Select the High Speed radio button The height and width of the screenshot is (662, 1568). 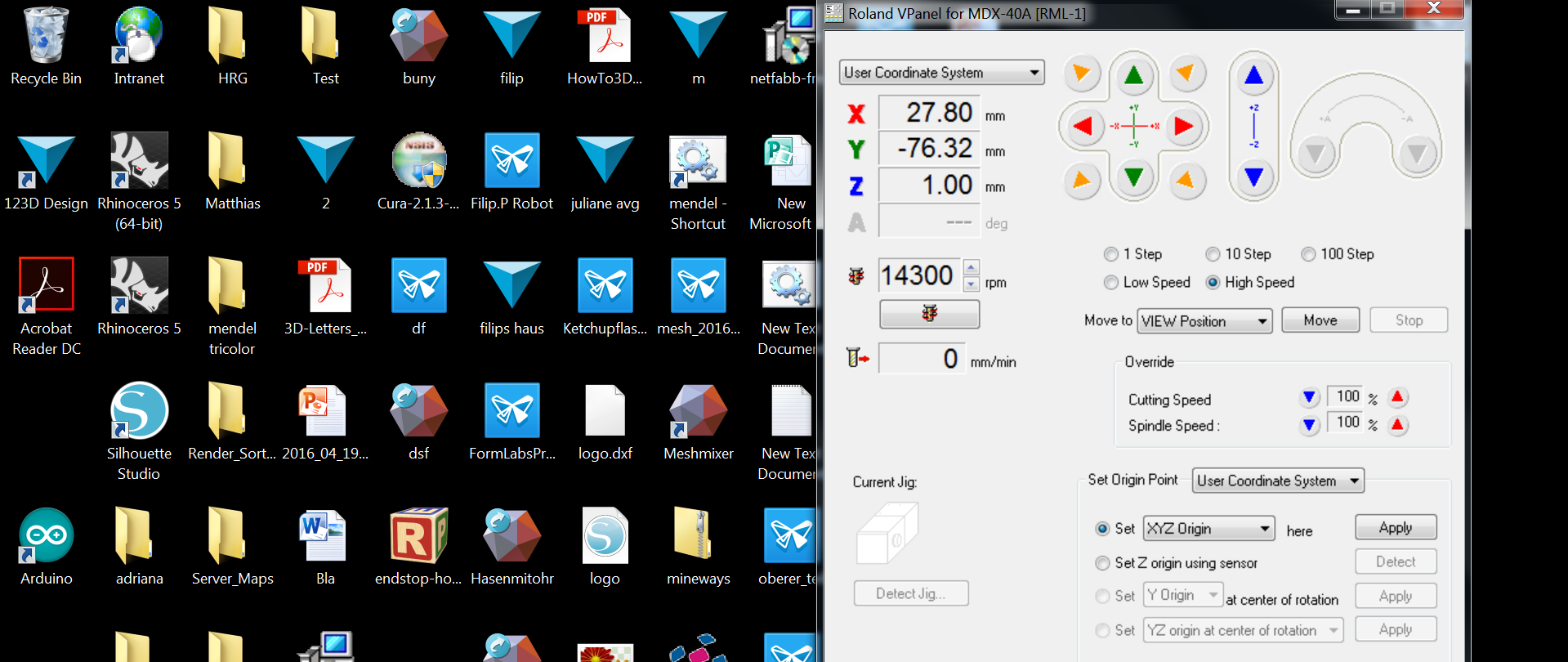1213,282
